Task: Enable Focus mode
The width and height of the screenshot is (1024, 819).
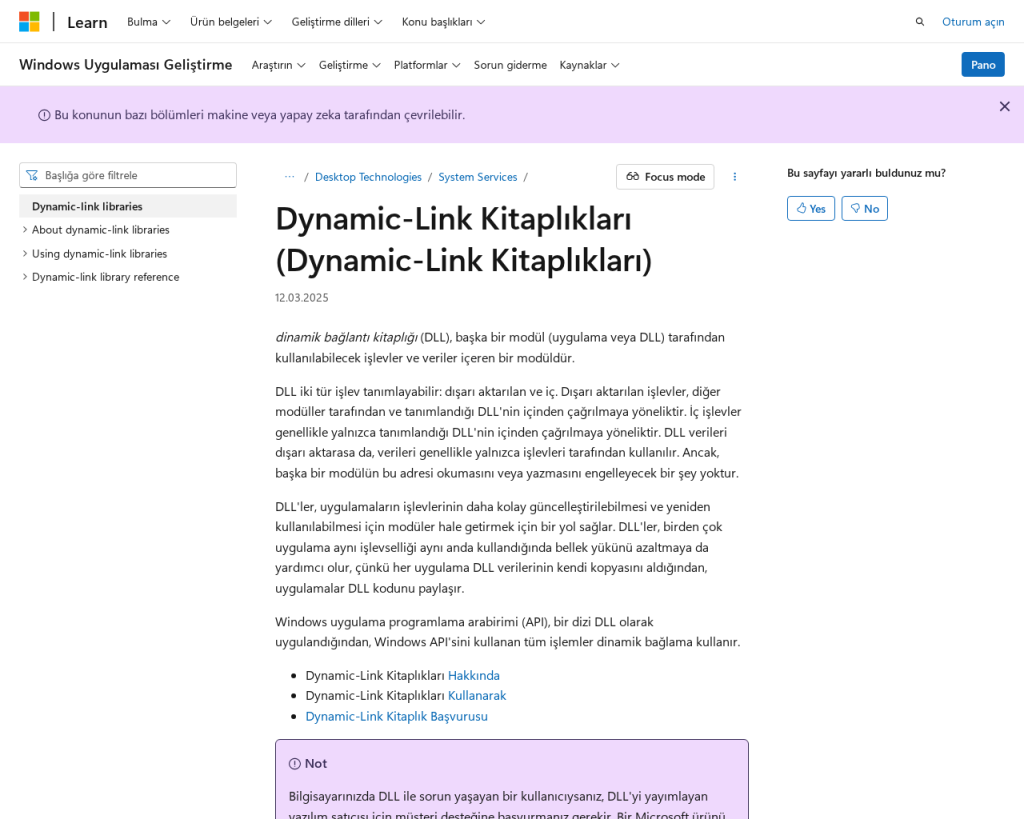Action: [x=665, y=177]
